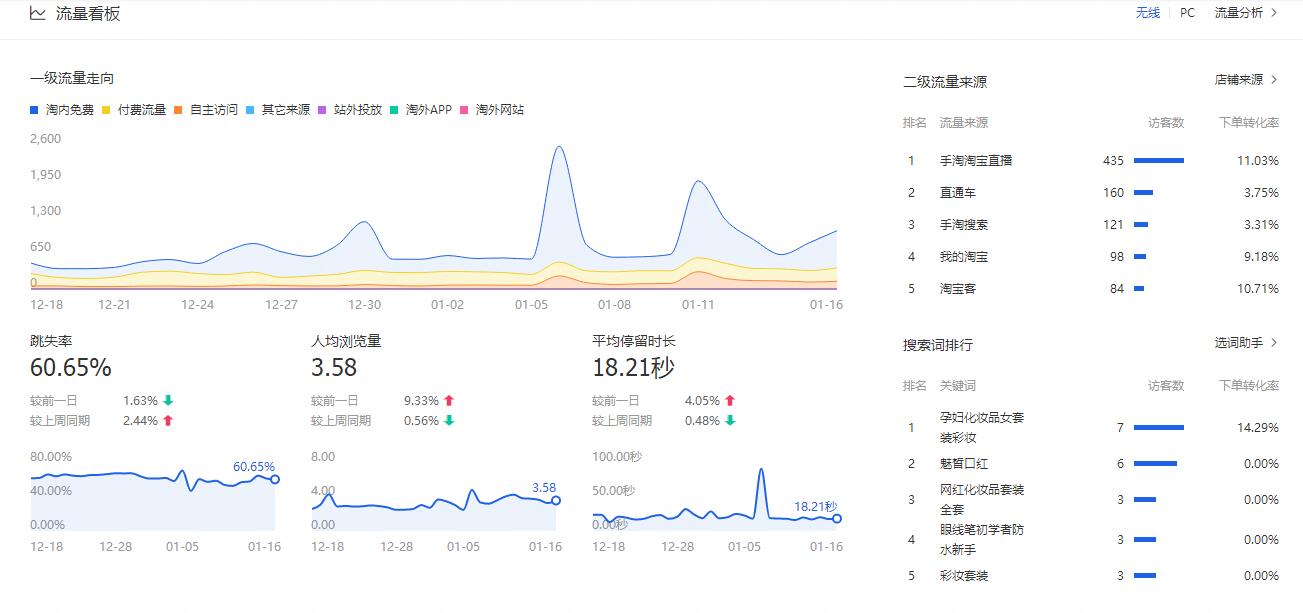Click the 直通车 visitor count bar
The width and height of the screenshot is (1303, 613).
click(x=1143, y=193)
